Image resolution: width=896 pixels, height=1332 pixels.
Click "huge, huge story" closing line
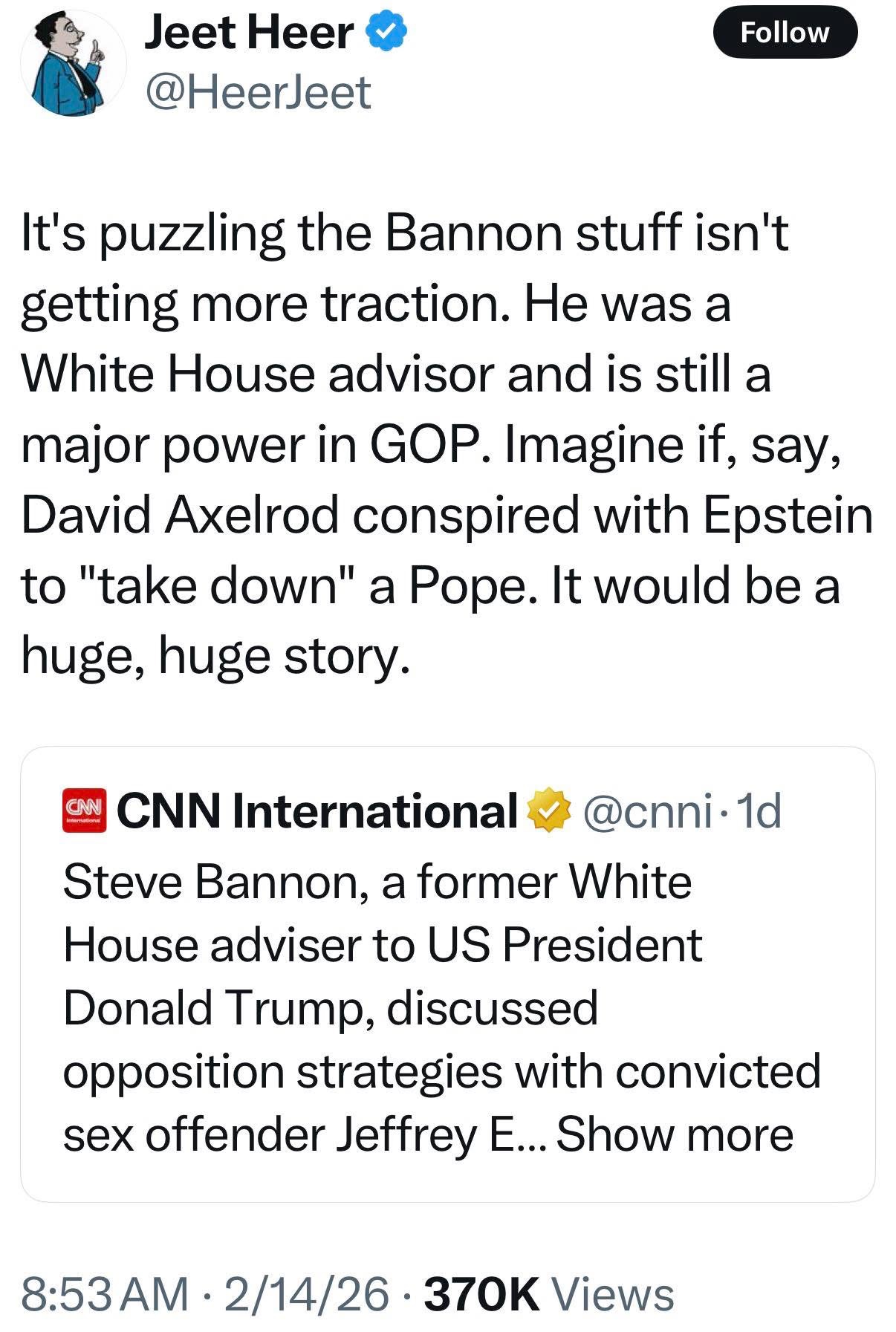click(215, 656)
